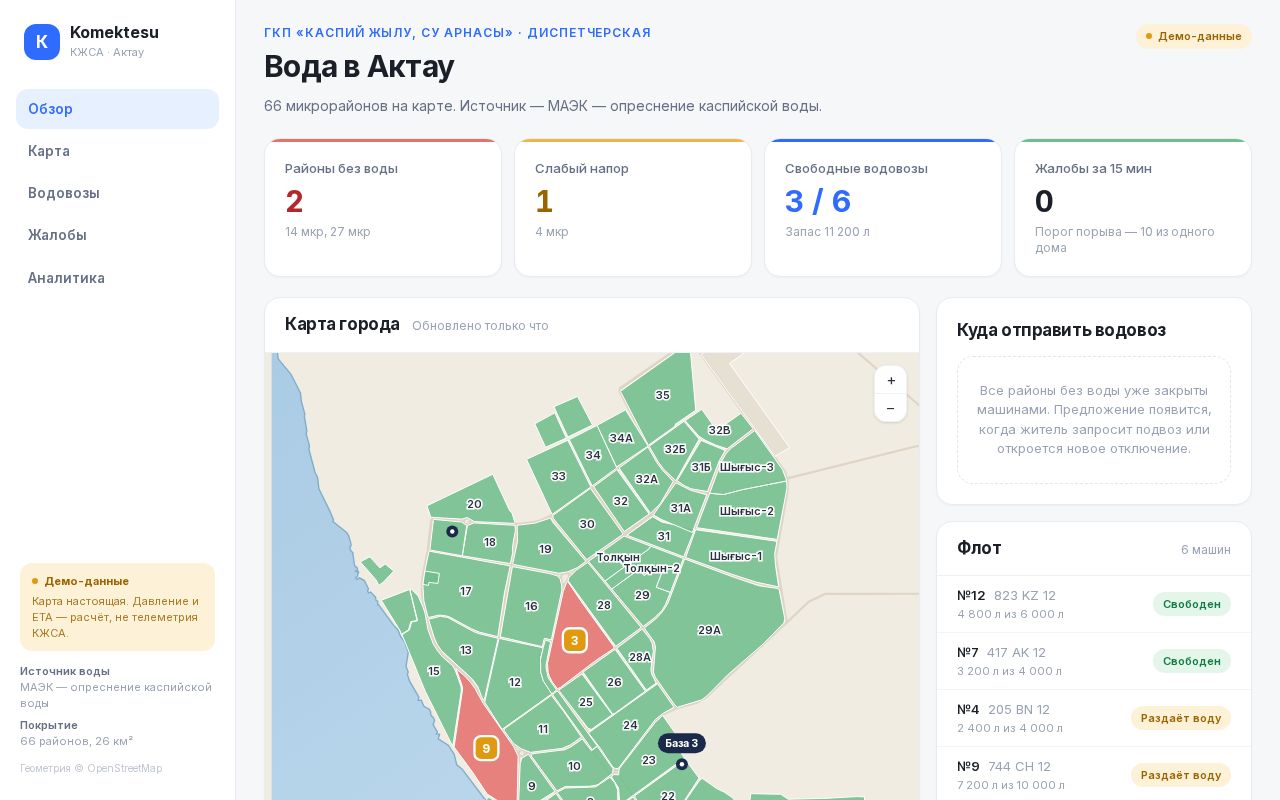Viewport: 1280px width, 800px height.
Task: Select district 20 on the map
Action: (474, 504)
